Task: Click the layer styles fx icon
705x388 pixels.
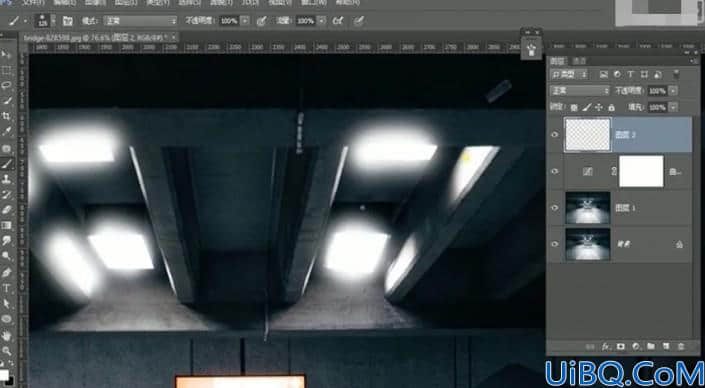Action: 606,346
